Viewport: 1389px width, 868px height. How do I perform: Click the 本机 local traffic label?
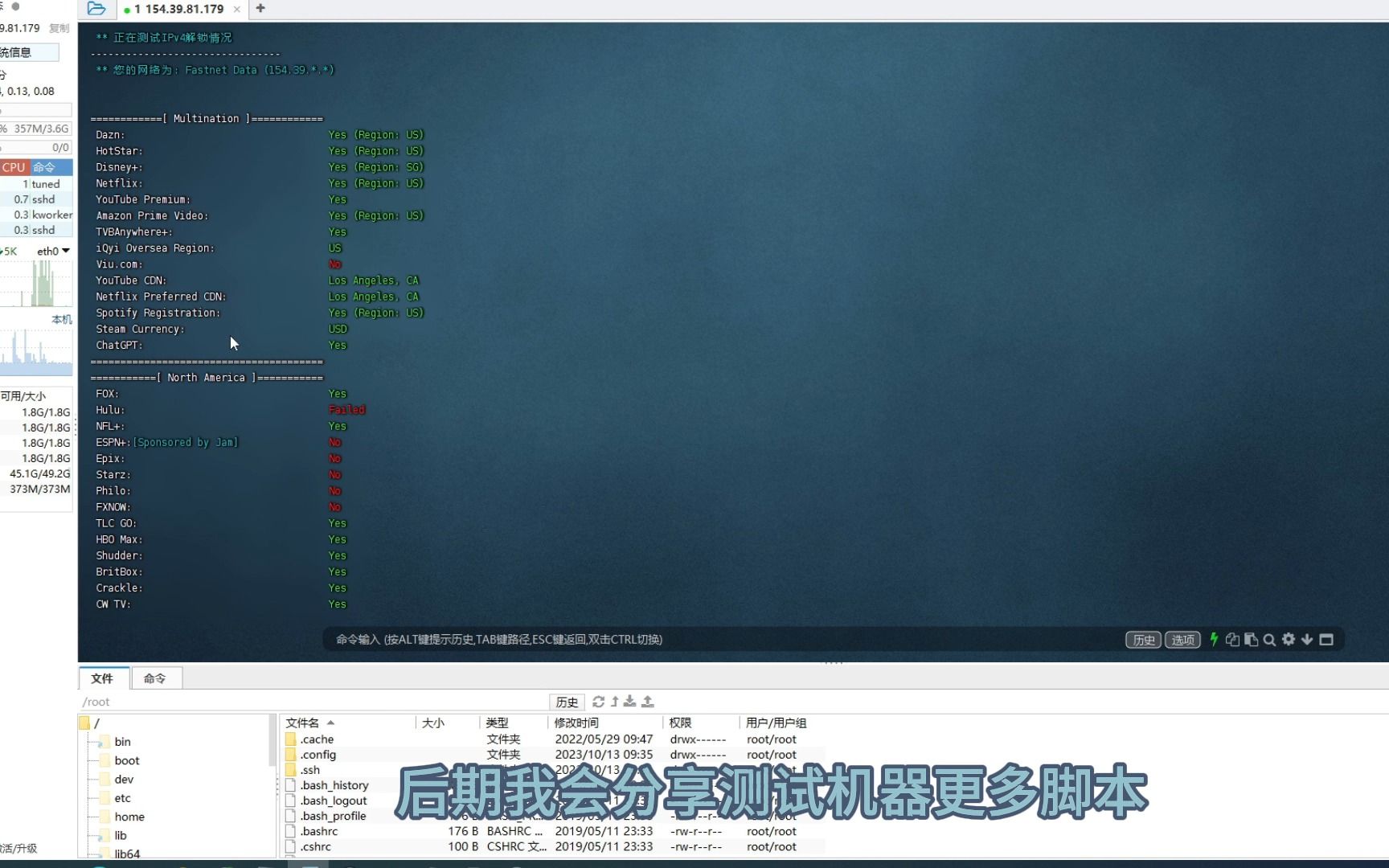(62, 319)
